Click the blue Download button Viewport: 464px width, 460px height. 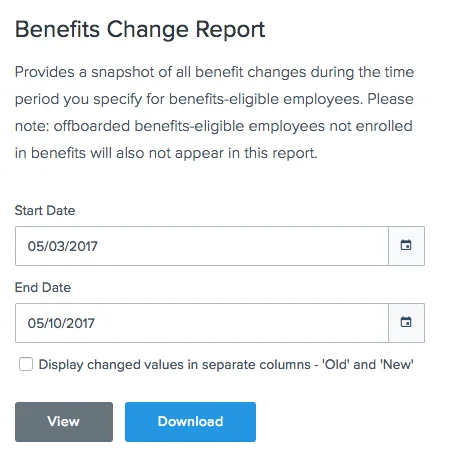pyautogui.click(x=190, y=422)
